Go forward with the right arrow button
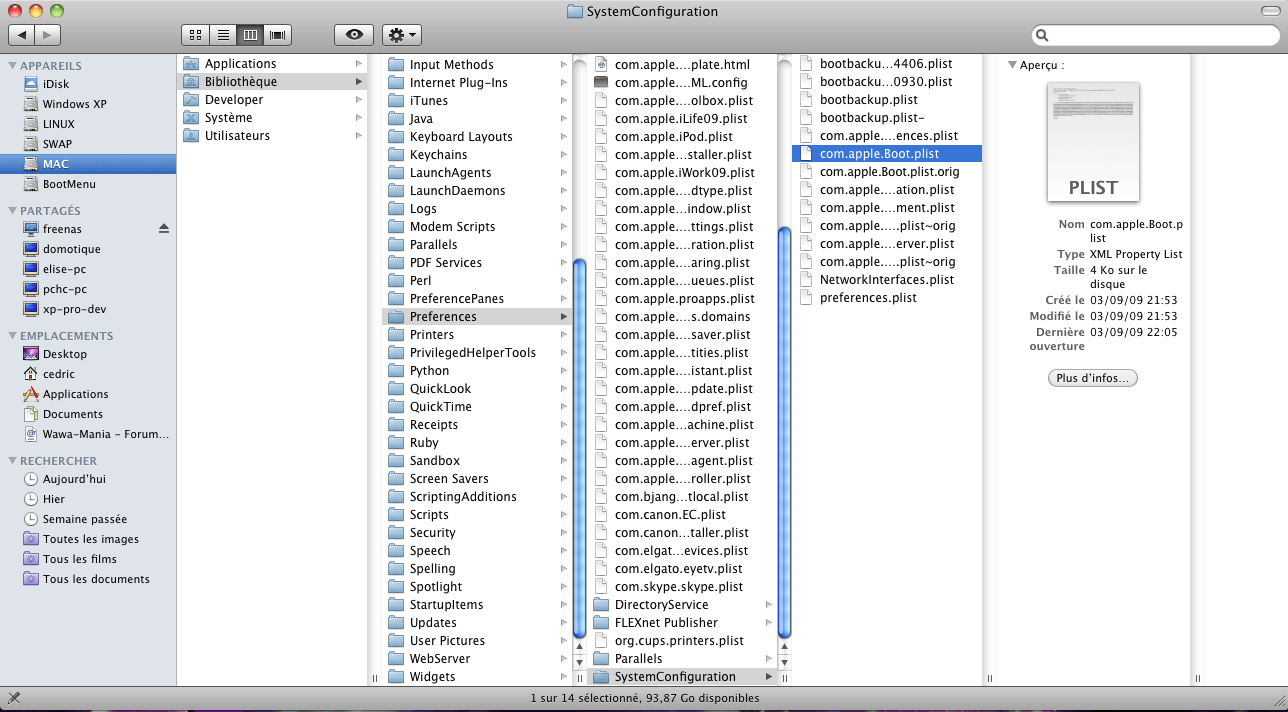The image size is (1288, 712). (48, 35)
